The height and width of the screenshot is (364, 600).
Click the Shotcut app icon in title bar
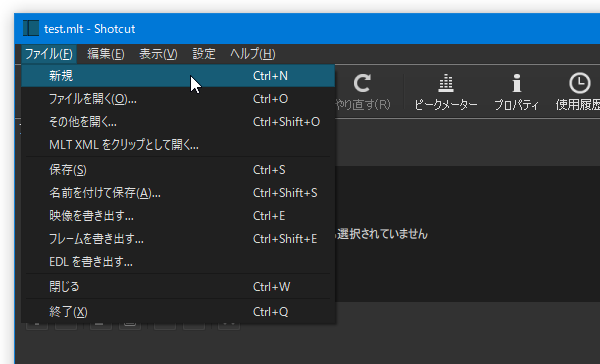(x=31, y=29)
